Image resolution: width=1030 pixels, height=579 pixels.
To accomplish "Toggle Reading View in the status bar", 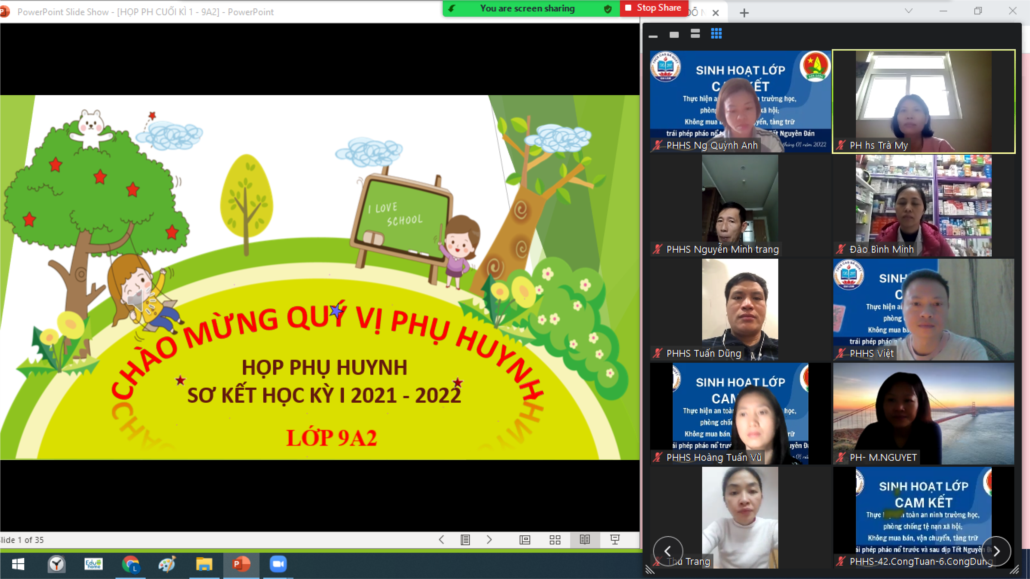I will [x=585, y=540].
